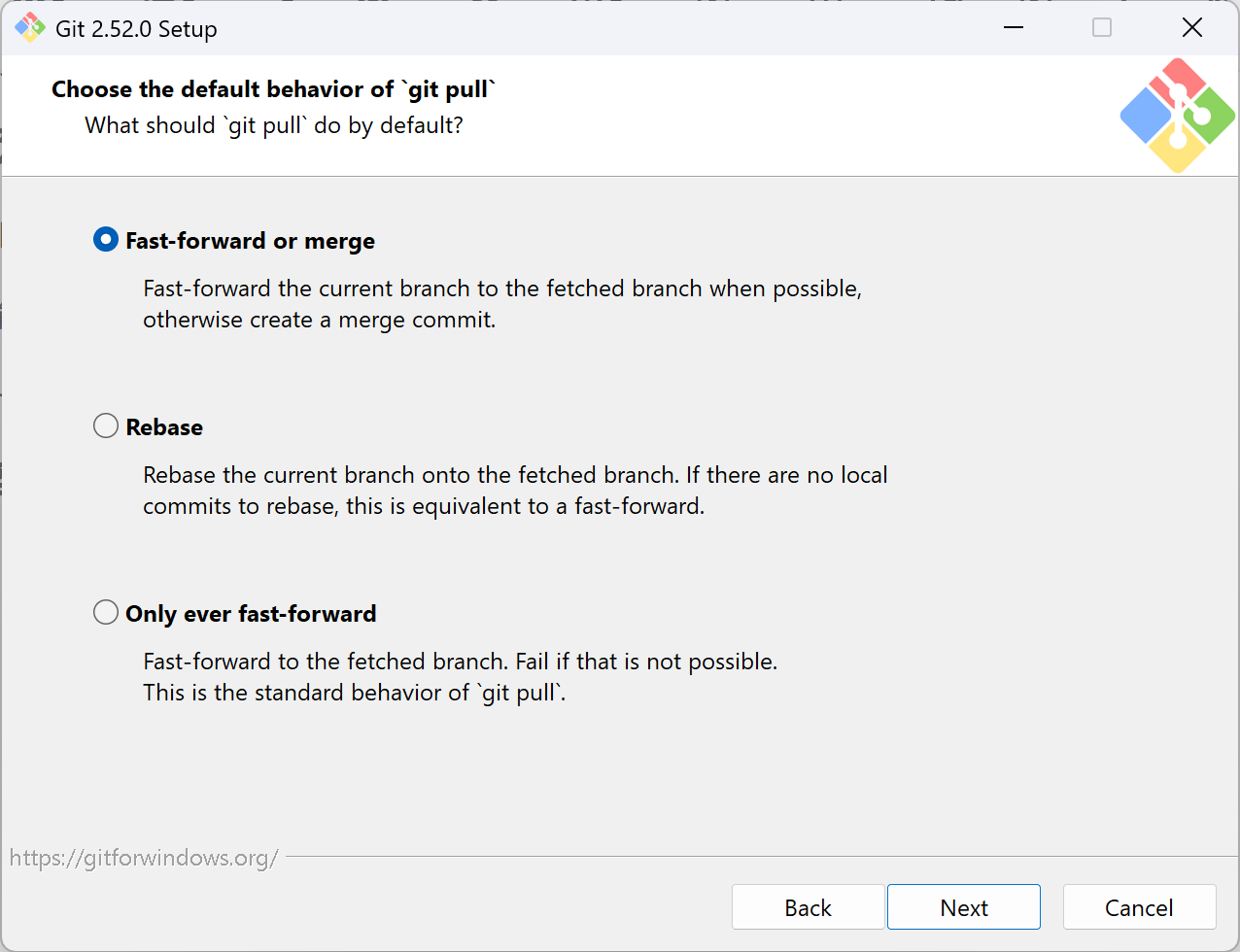This screenshot has width=1240, height=952.
Task: Click the "Choose the default behavior of `git pull`" heading
Action: (x=273, y=89)
